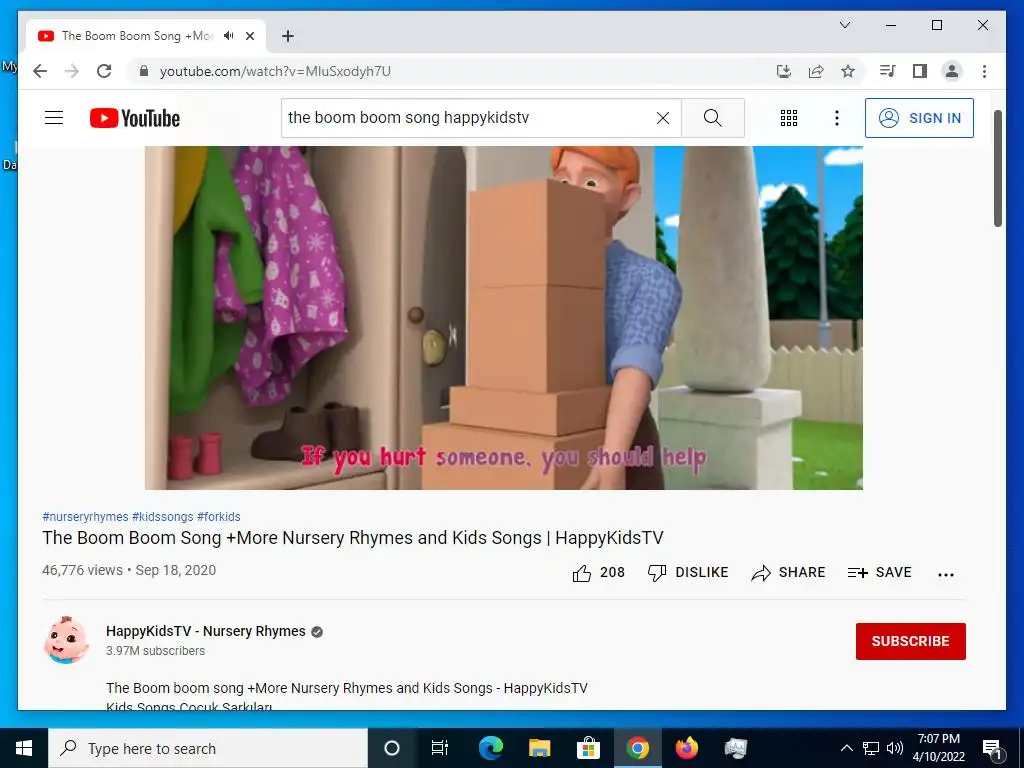The image size is (1024, 768).
Task: Open File Explorer from taskbar
Action: pyautogui.click(x=539, y=748)
